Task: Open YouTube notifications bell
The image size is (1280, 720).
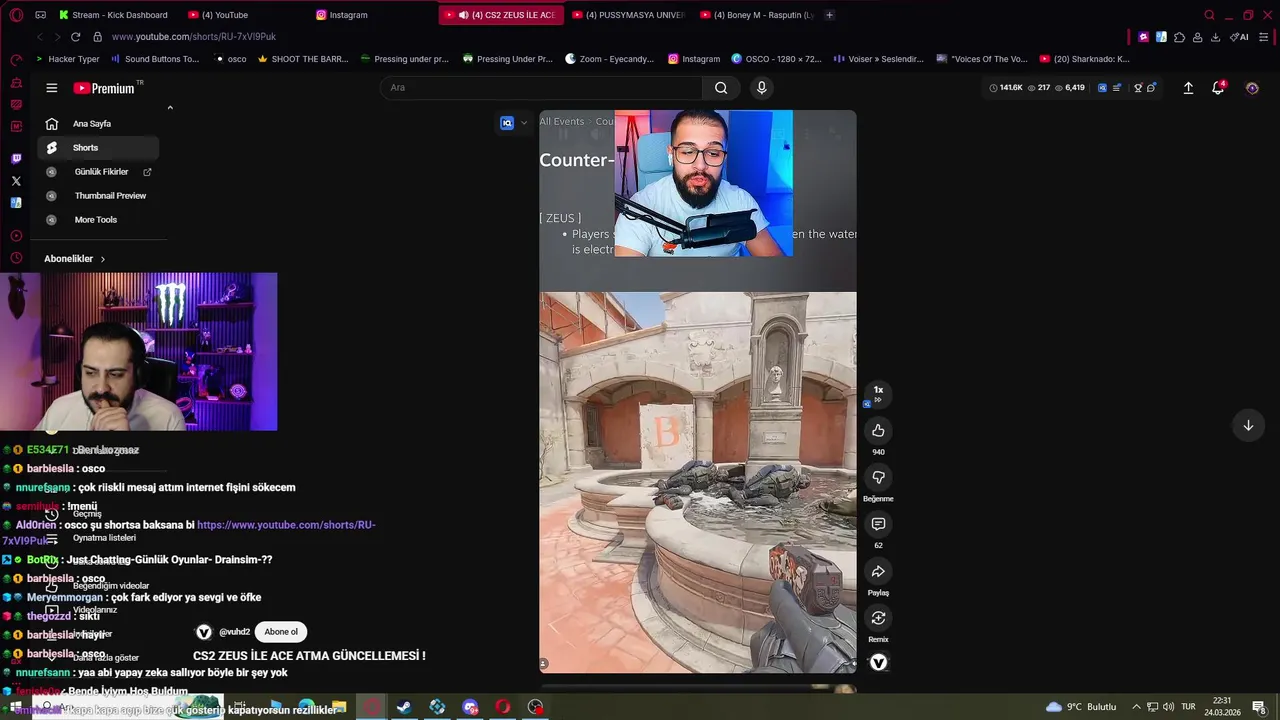Action: pyautogui.click(x=1218, y=88)
